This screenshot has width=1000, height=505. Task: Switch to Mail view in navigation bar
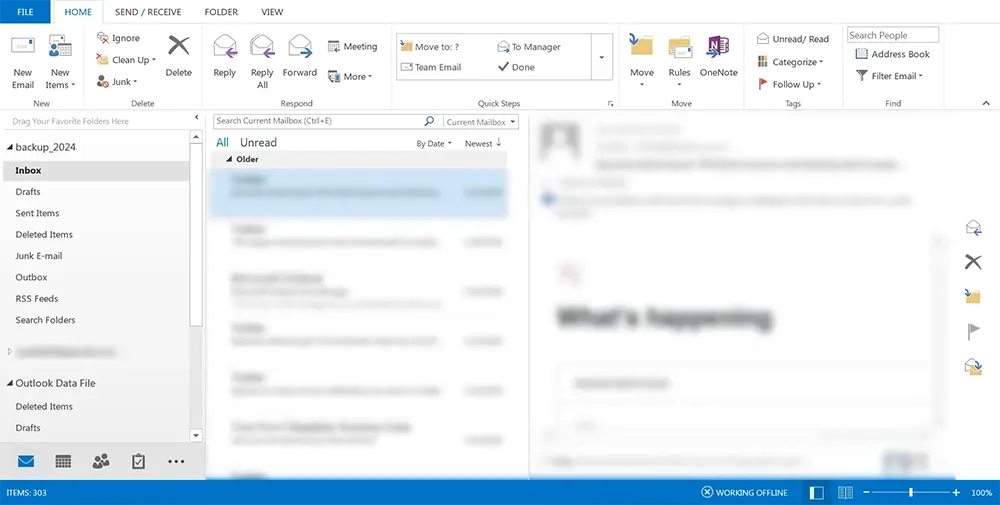26,461
